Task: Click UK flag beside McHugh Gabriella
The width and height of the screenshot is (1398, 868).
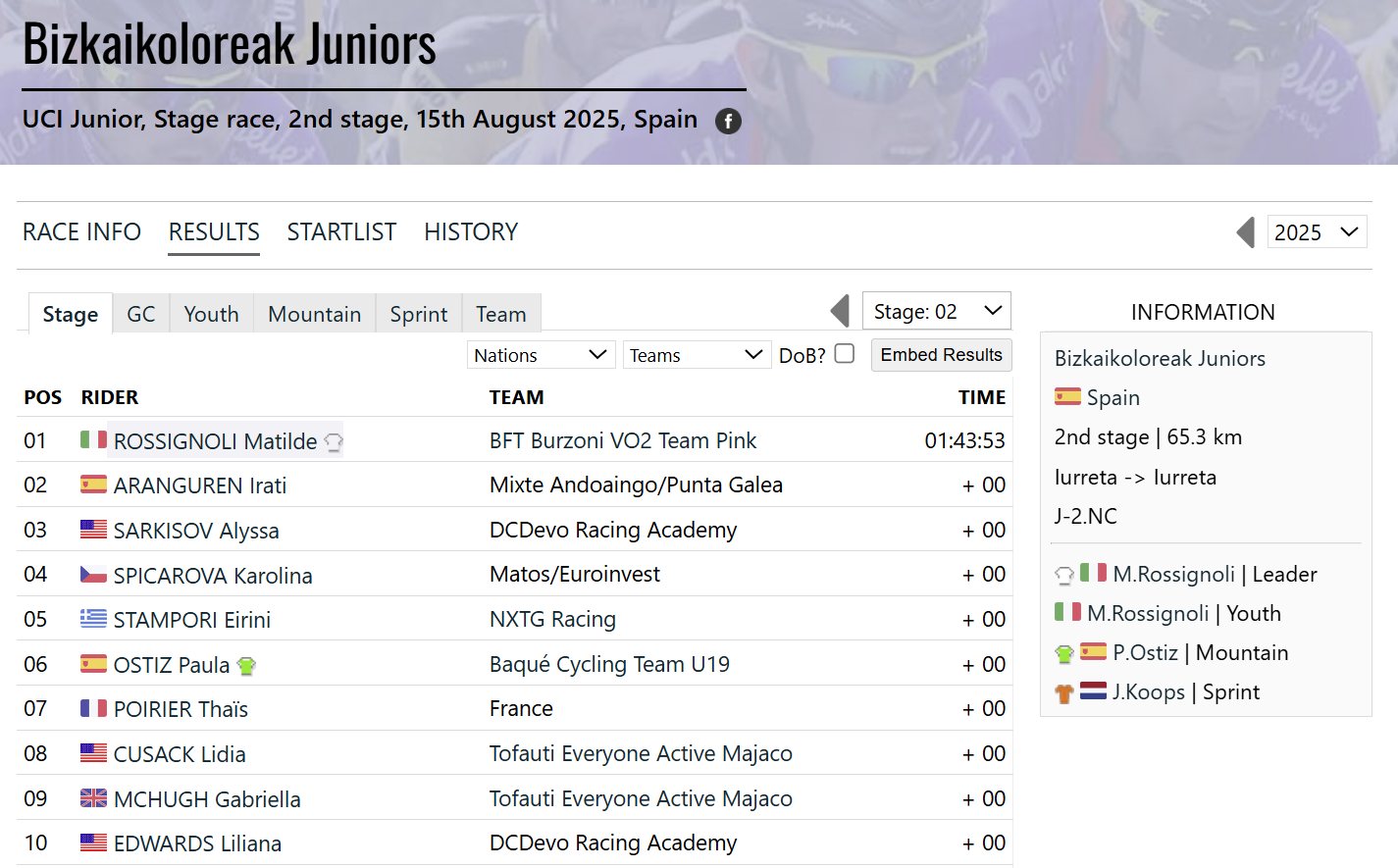Action: (x=93, y=797)
